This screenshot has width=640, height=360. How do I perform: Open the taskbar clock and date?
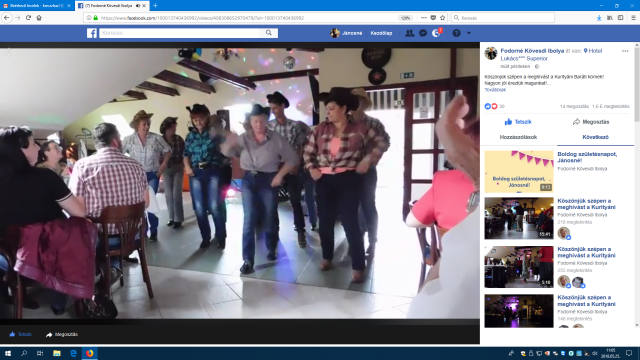click(x=611, y=353)
